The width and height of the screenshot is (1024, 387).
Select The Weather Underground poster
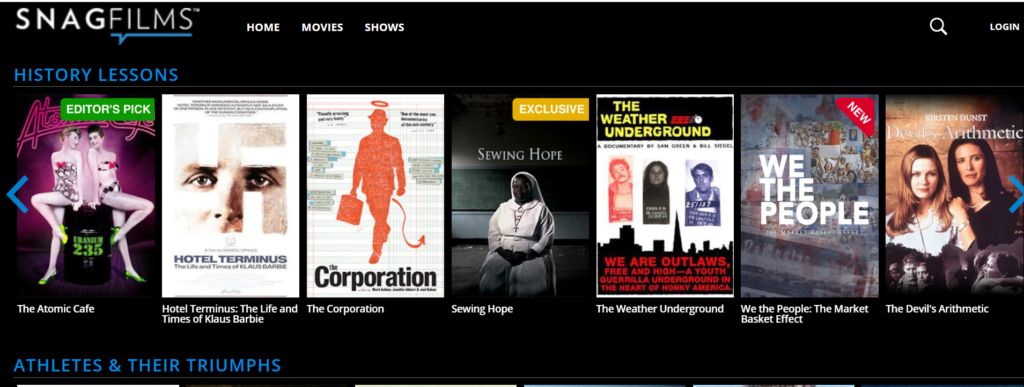click(x=665, y=196)
